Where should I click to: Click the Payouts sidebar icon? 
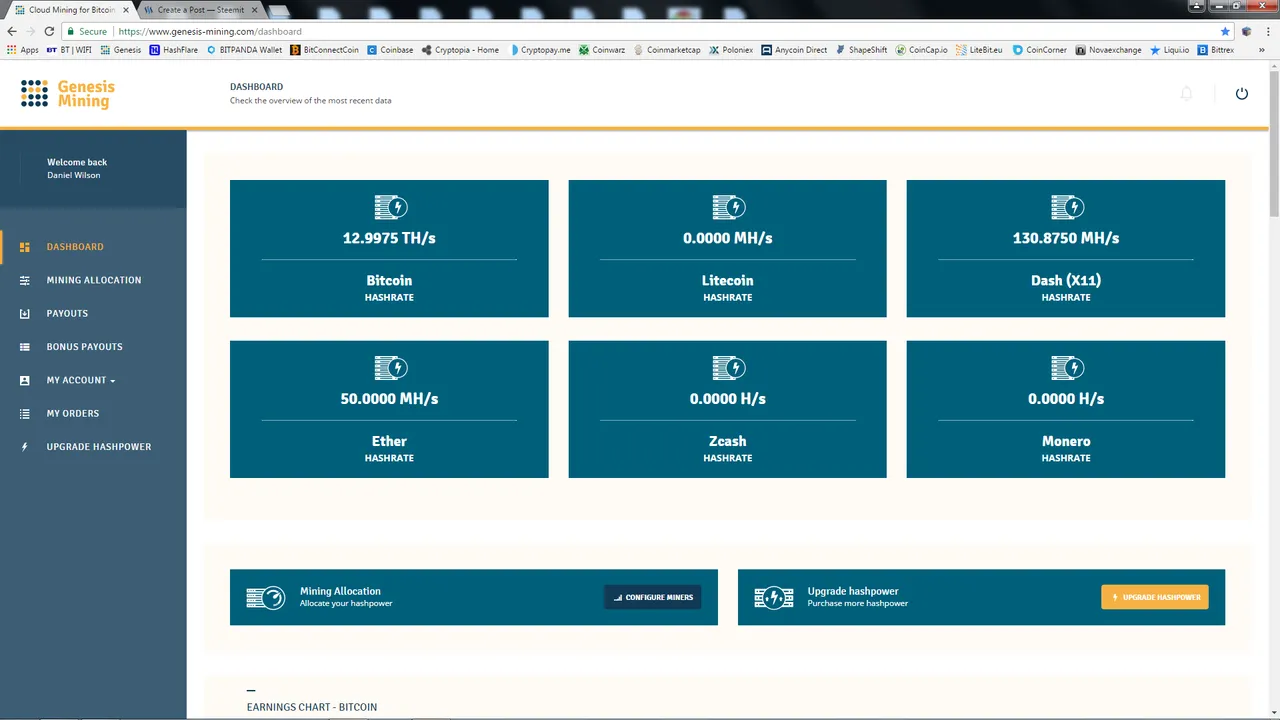click(25, 313)
